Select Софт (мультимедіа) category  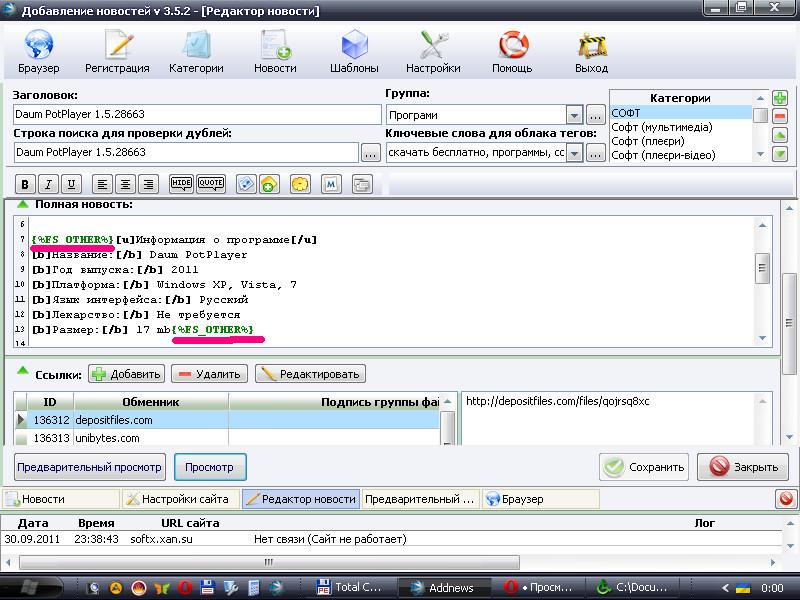[x=681, y=127]
